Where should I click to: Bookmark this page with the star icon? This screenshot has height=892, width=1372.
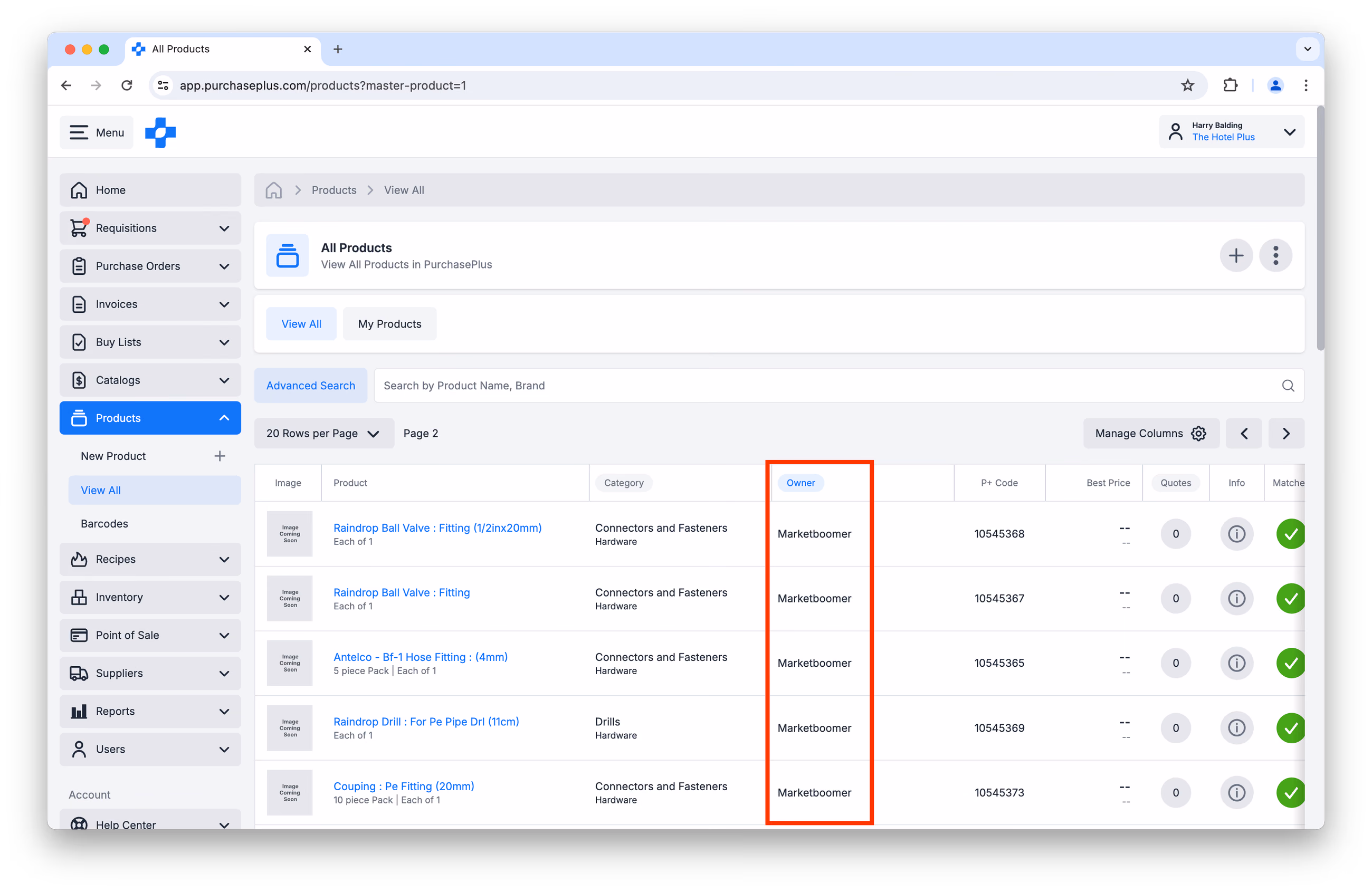point(1187,86)
